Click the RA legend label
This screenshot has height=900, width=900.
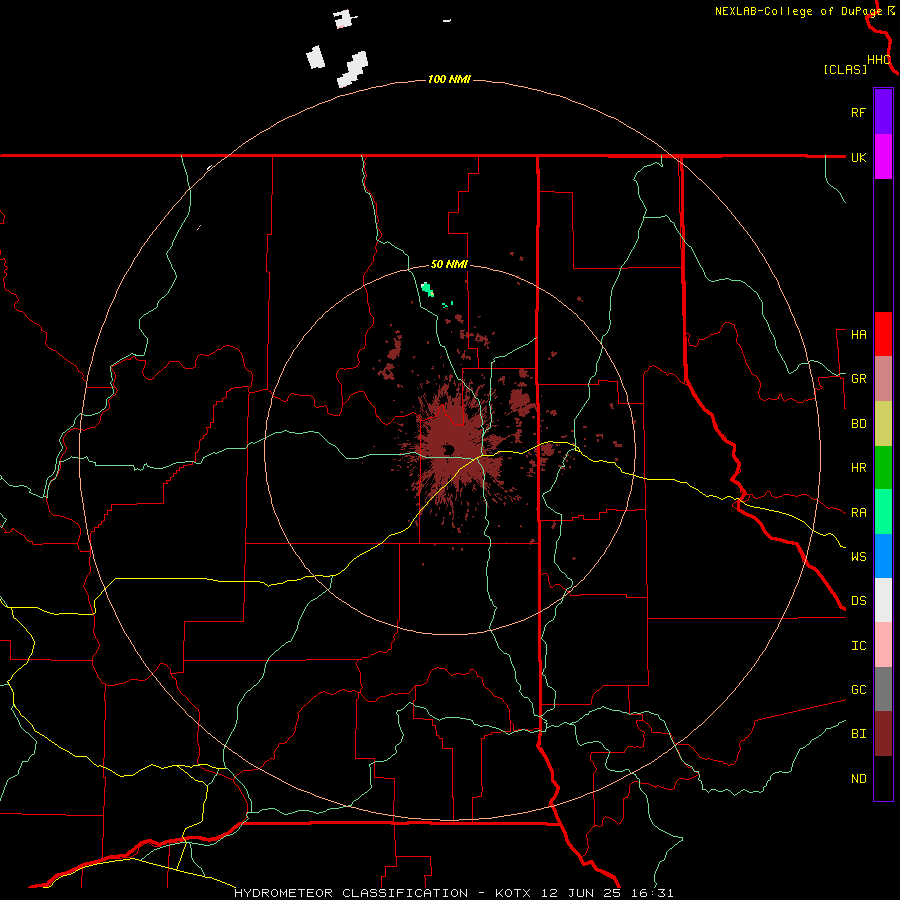pyautogui.click(x=858, y=513)
